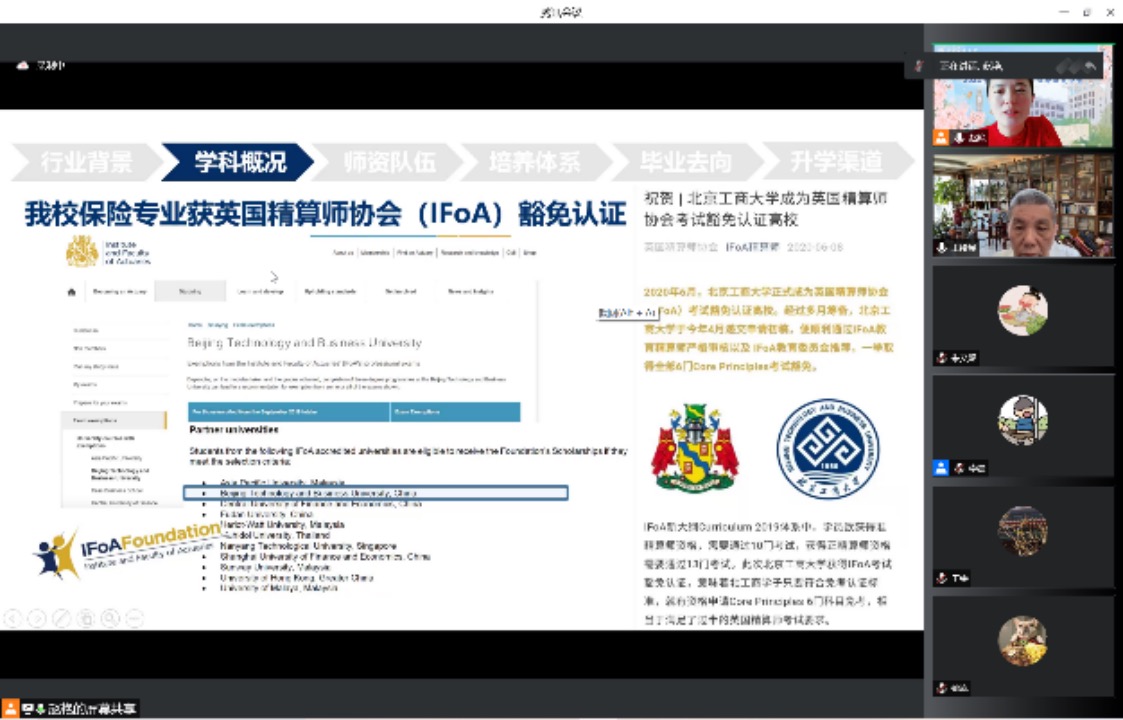
Task: Select the 学科概况 tab on the slide
Action: pyautogui.click(x=240, y=161)
